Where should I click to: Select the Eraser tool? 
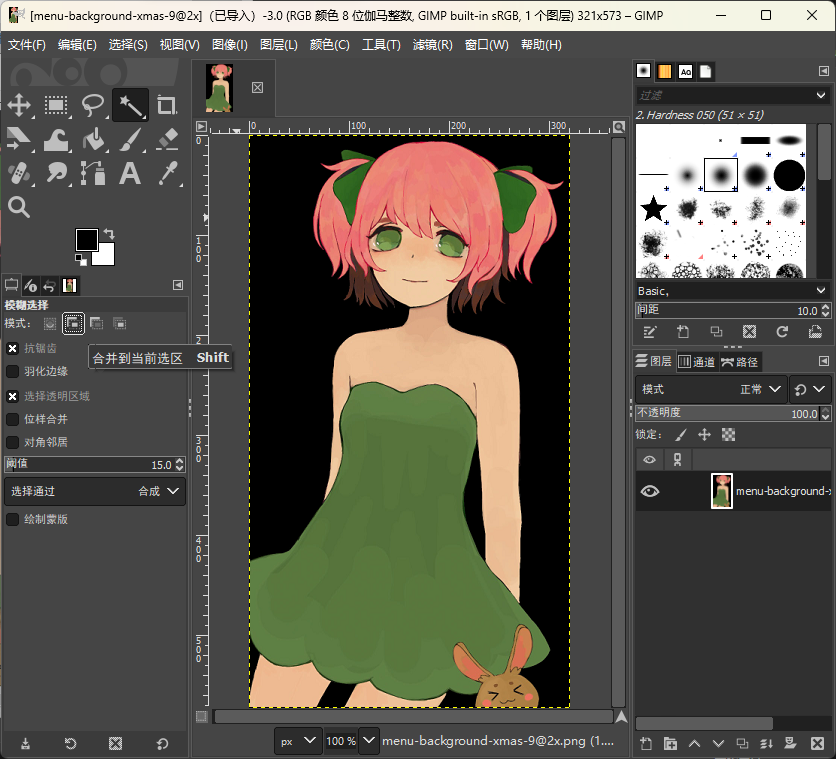tap(167, 139)
